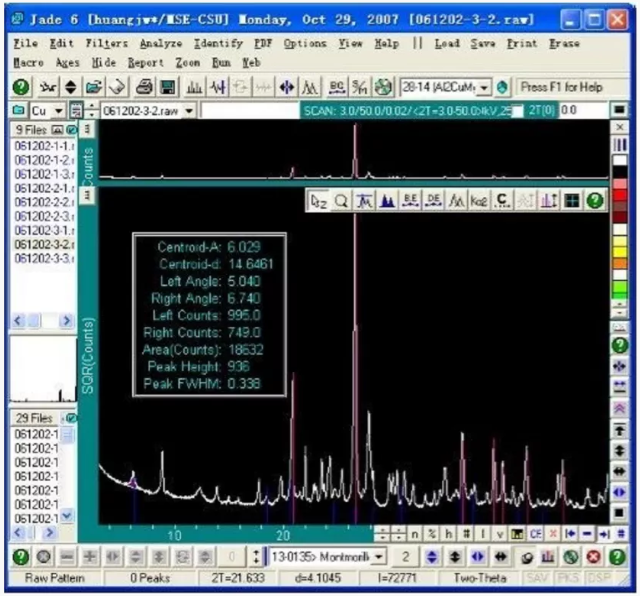Click the Save command
Image resolution: width=640 pixels, height=596 pixels.
(x=482, y=43)
